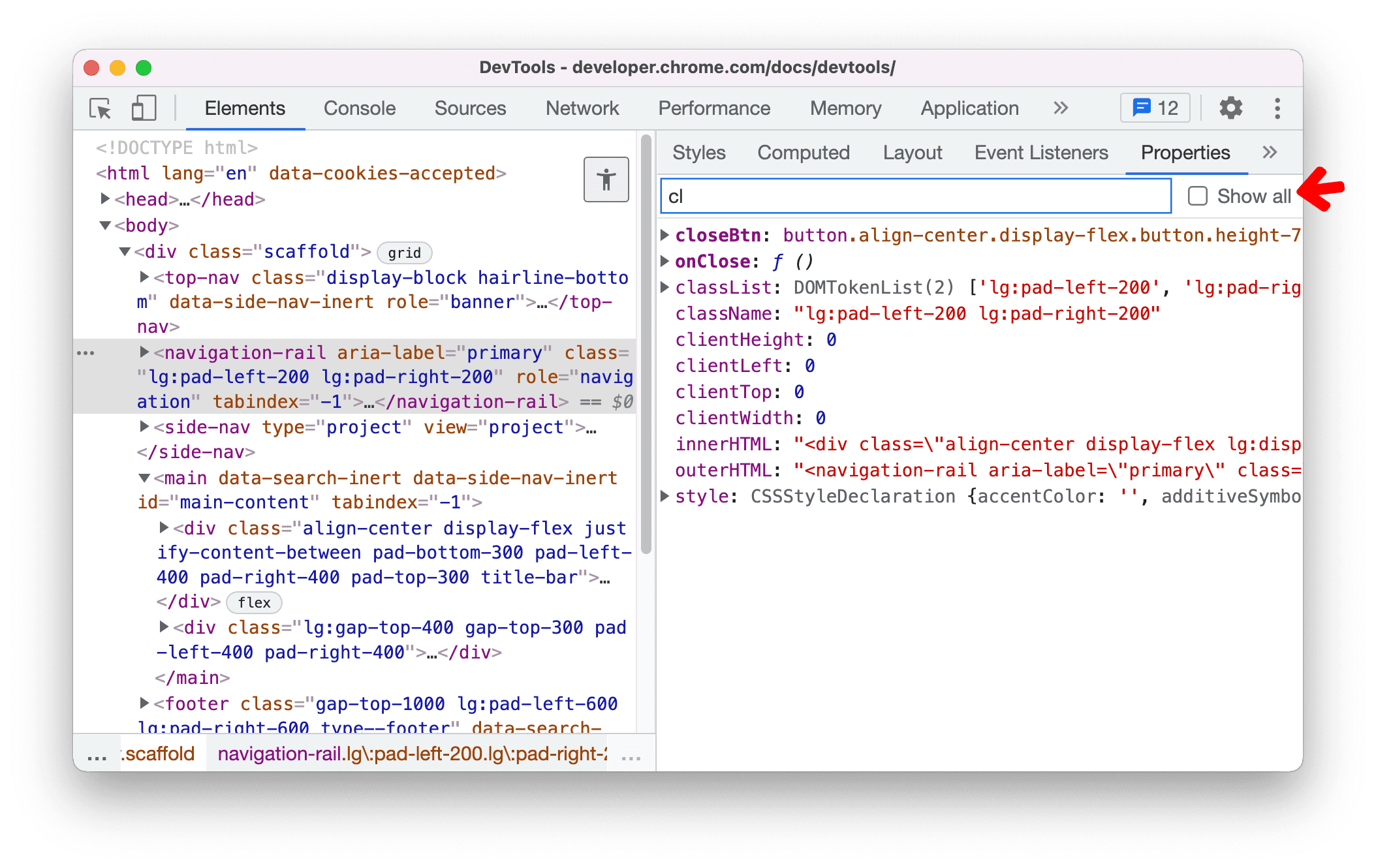Expand the head element in DOM tree

(108, 200)
